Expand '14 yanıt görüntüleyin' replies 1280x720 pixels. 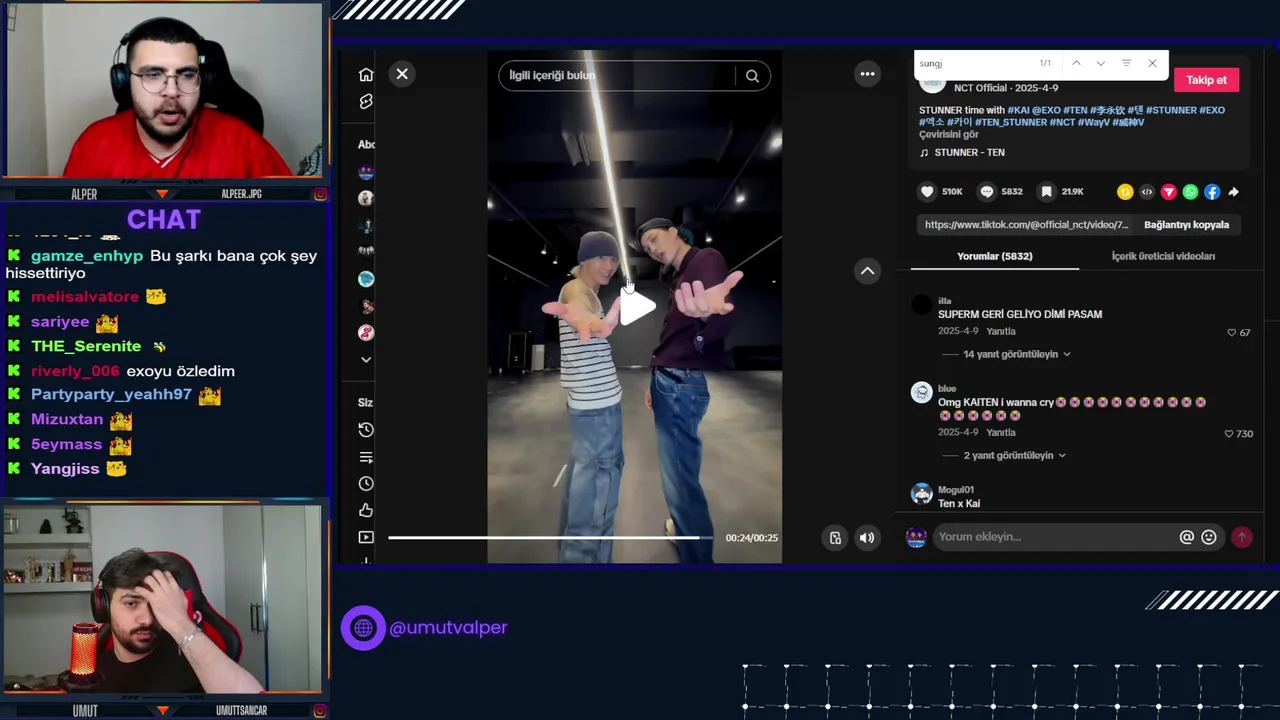(x=1010, y=354)
